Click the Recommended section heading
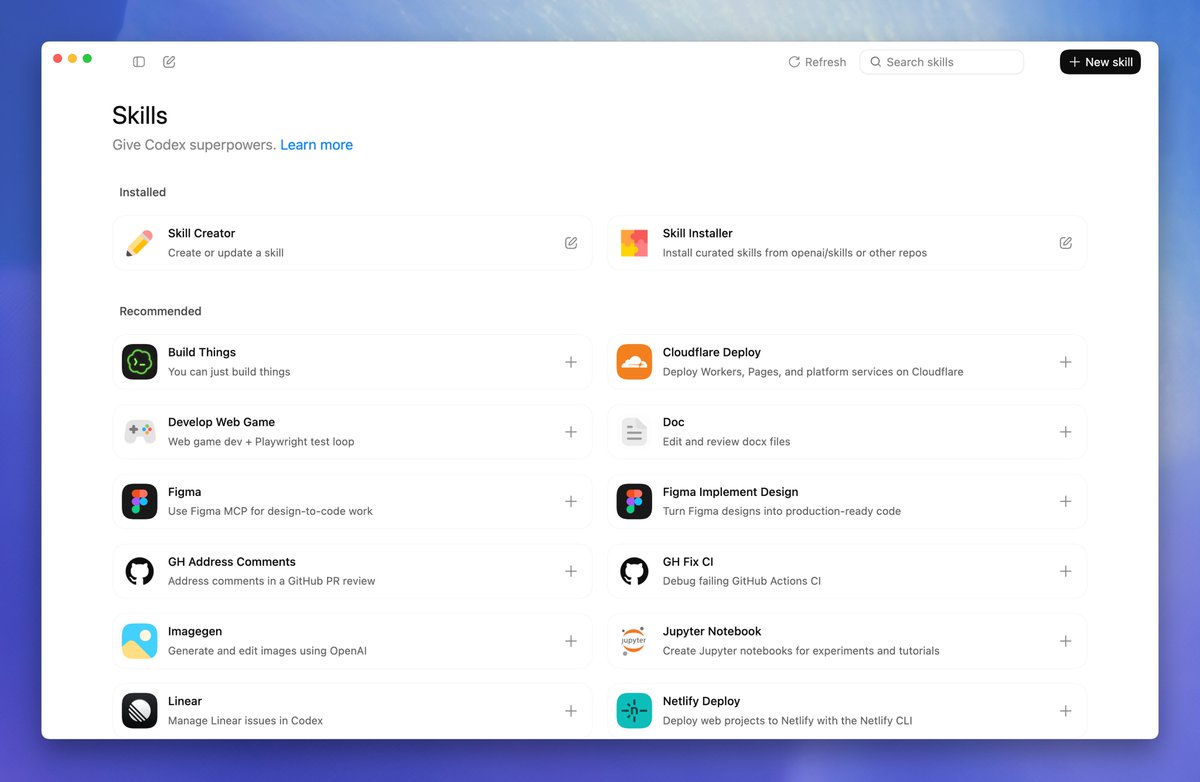This screenshot has width=1200, height=782. click(x=160, y=311)
